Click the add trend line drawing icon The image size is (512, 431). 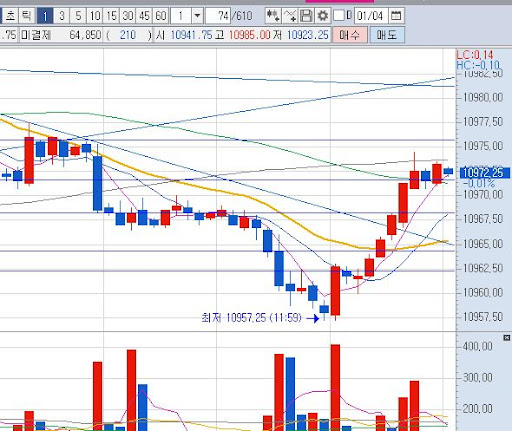(289, 16)
